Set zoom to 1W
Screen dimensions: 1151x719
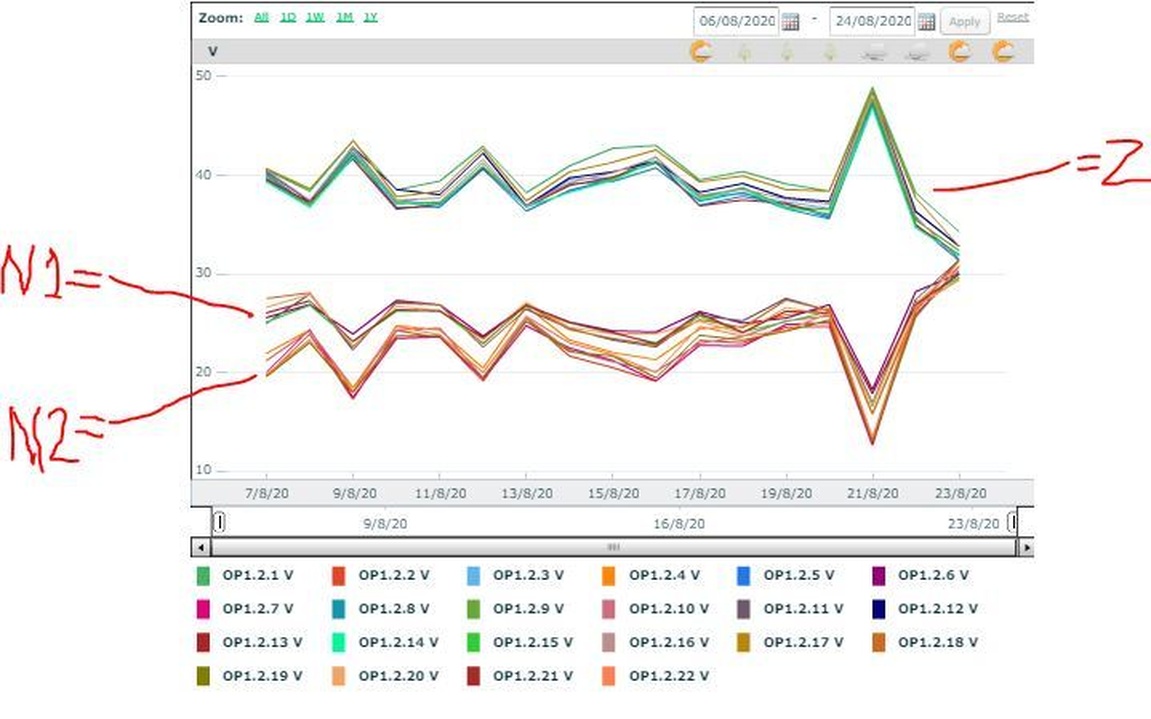(x=315, y=17)
